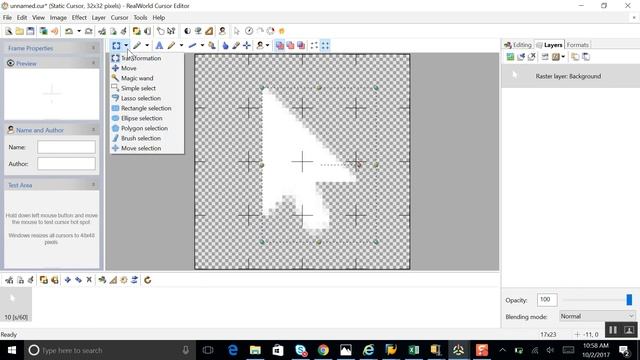
Task: Click the new cursor icon in toolbar
Action: coord(9,31)
